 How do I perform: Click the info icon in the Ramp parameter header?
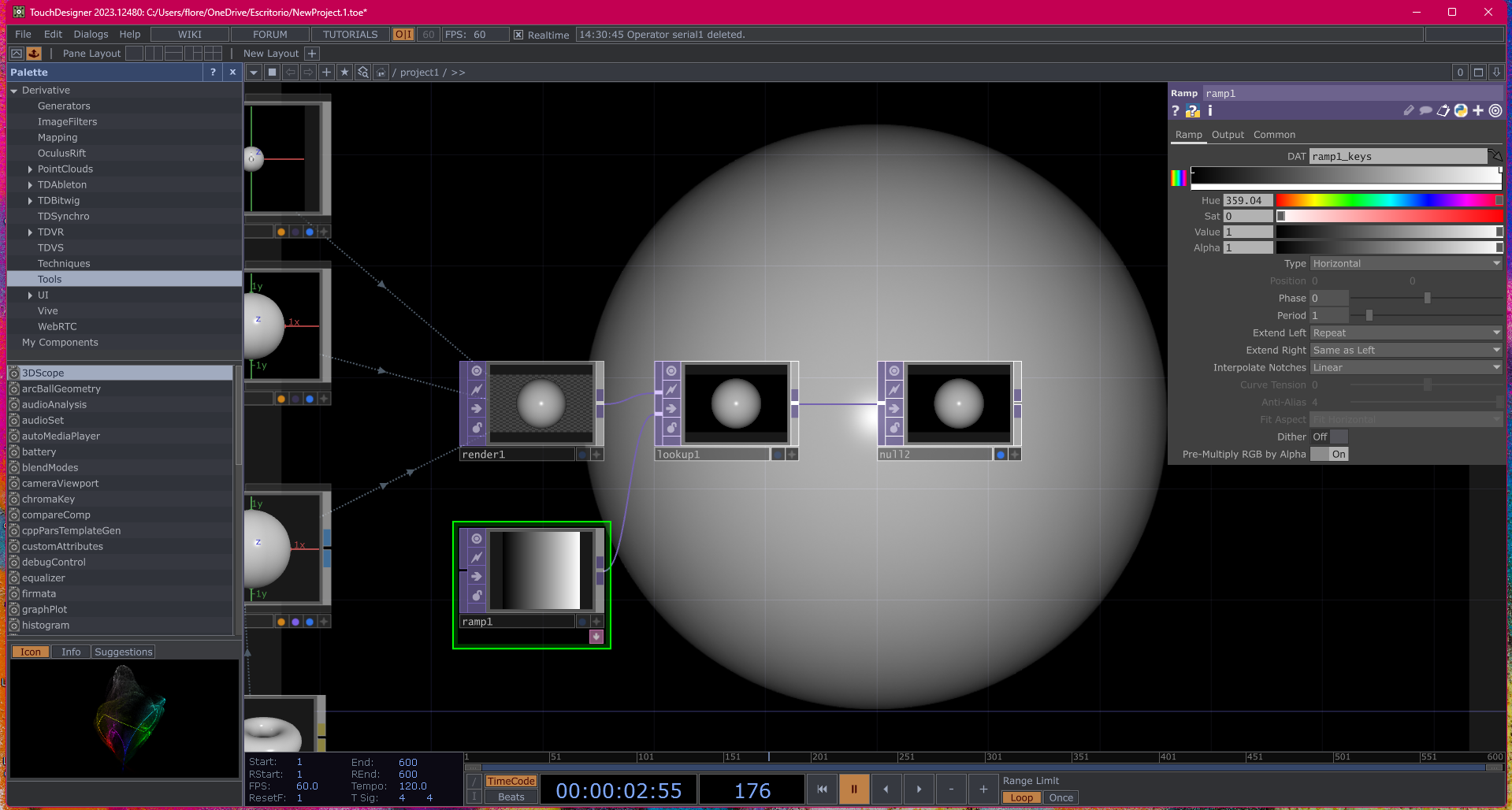click(1210, 110)
